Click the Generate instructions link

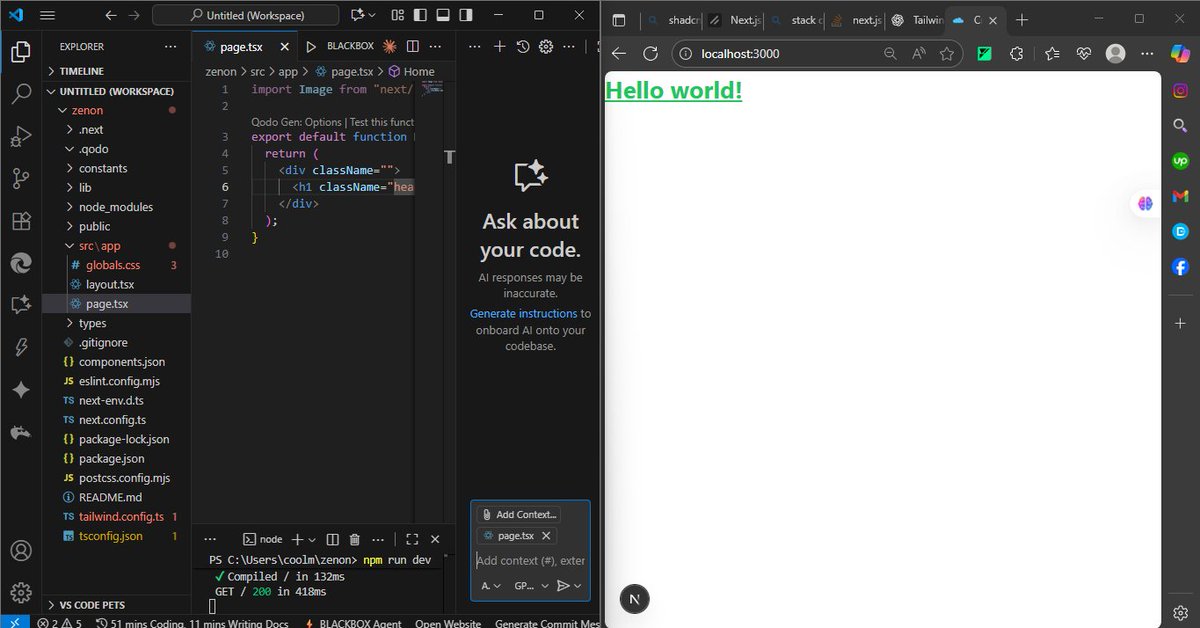pyautogui.click(x=524, y=313)
